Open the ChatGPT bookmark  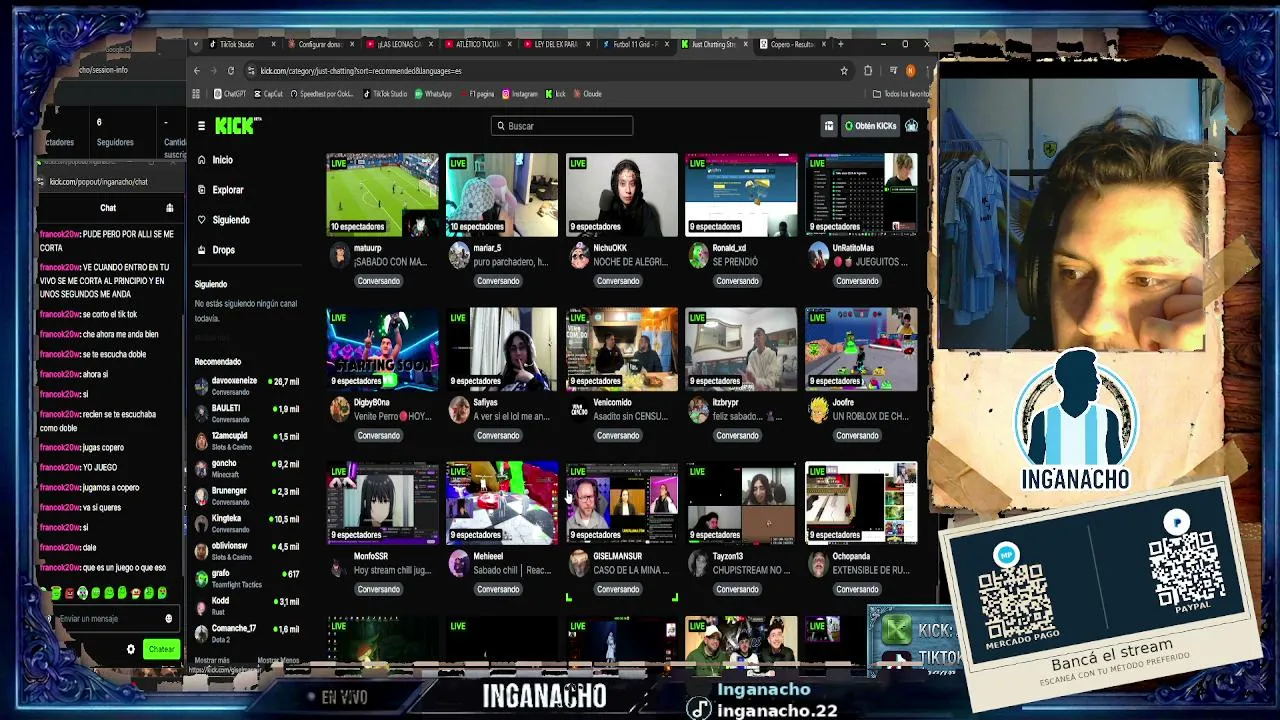(230, 94)
